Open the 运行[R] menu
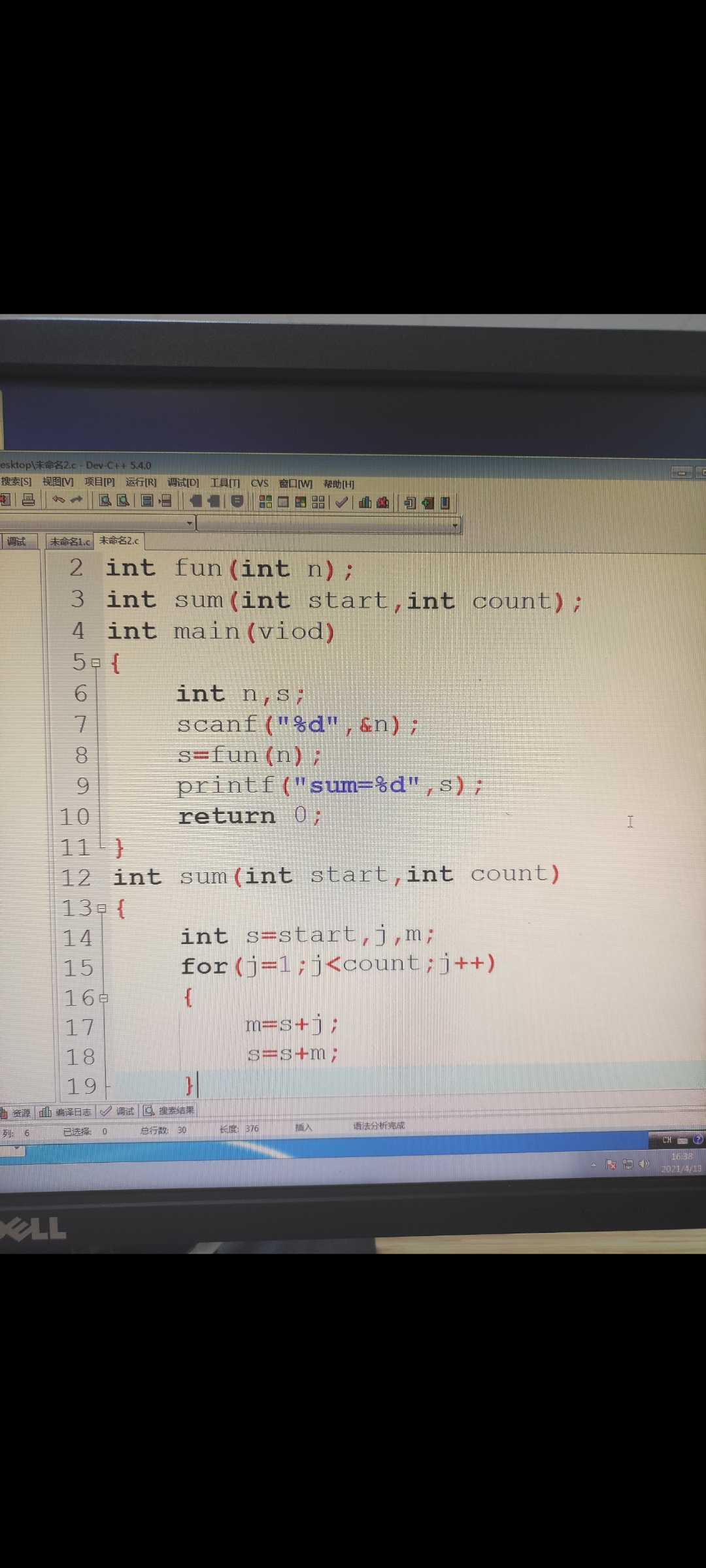The image size is (706, 1568). pos(141,482)
